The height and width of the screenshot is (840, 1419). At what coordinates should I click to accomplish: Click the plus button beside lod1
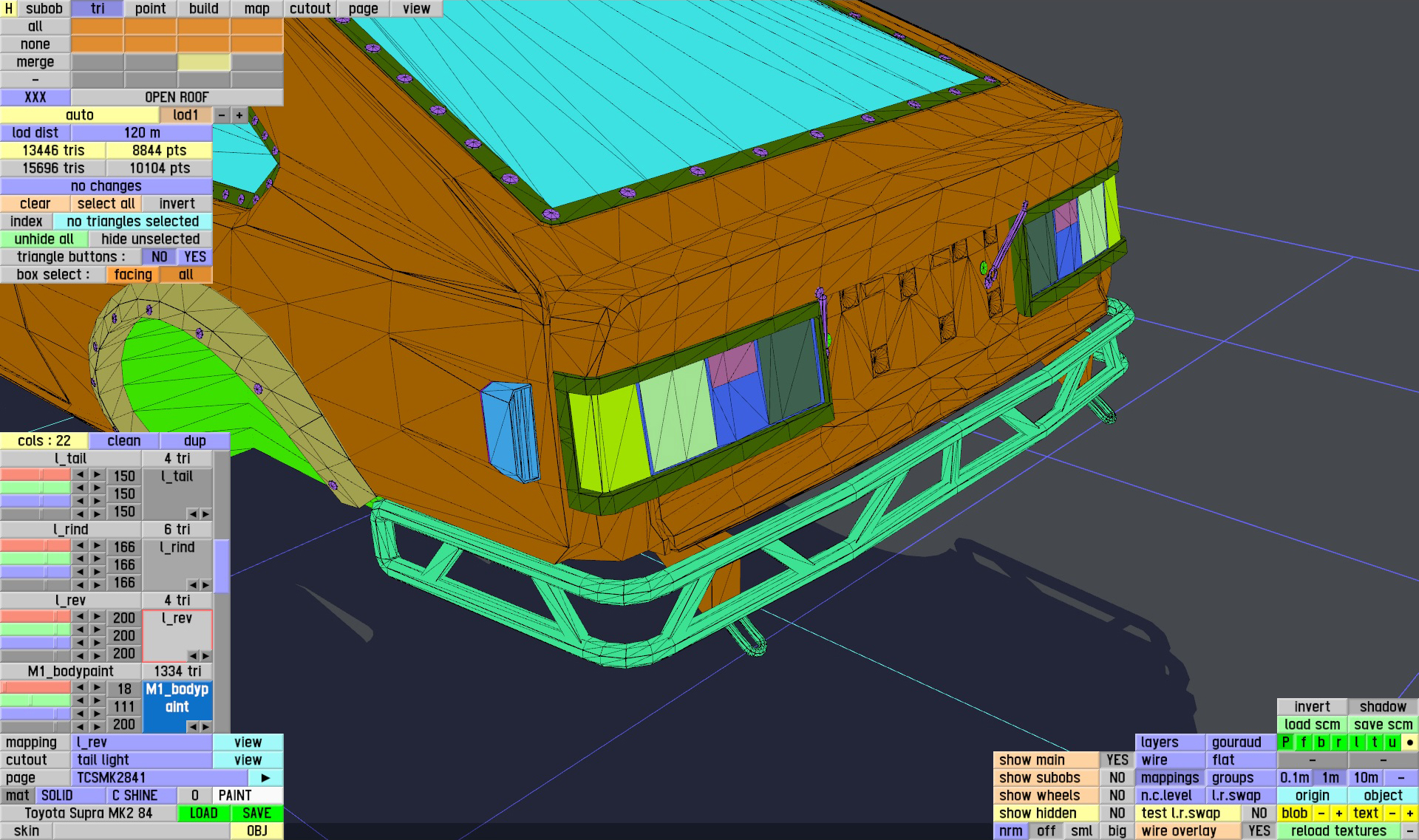[239, 115]
